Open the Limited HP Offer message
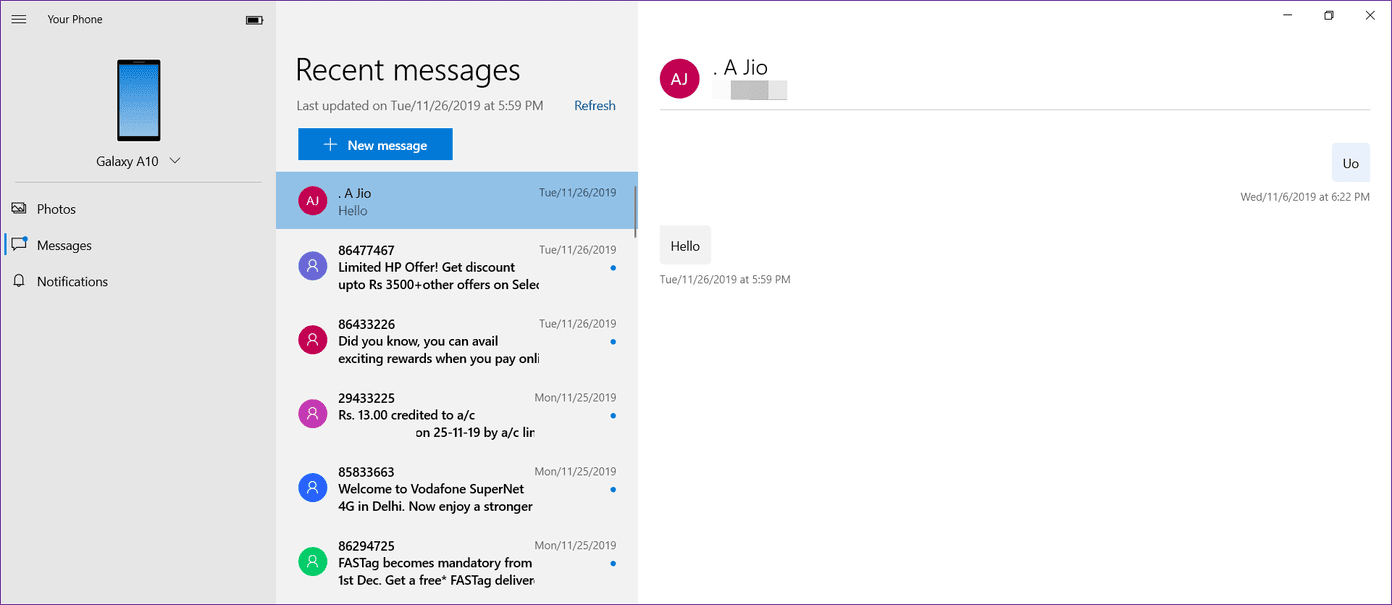1392x605 pixels. pos(456,267)
